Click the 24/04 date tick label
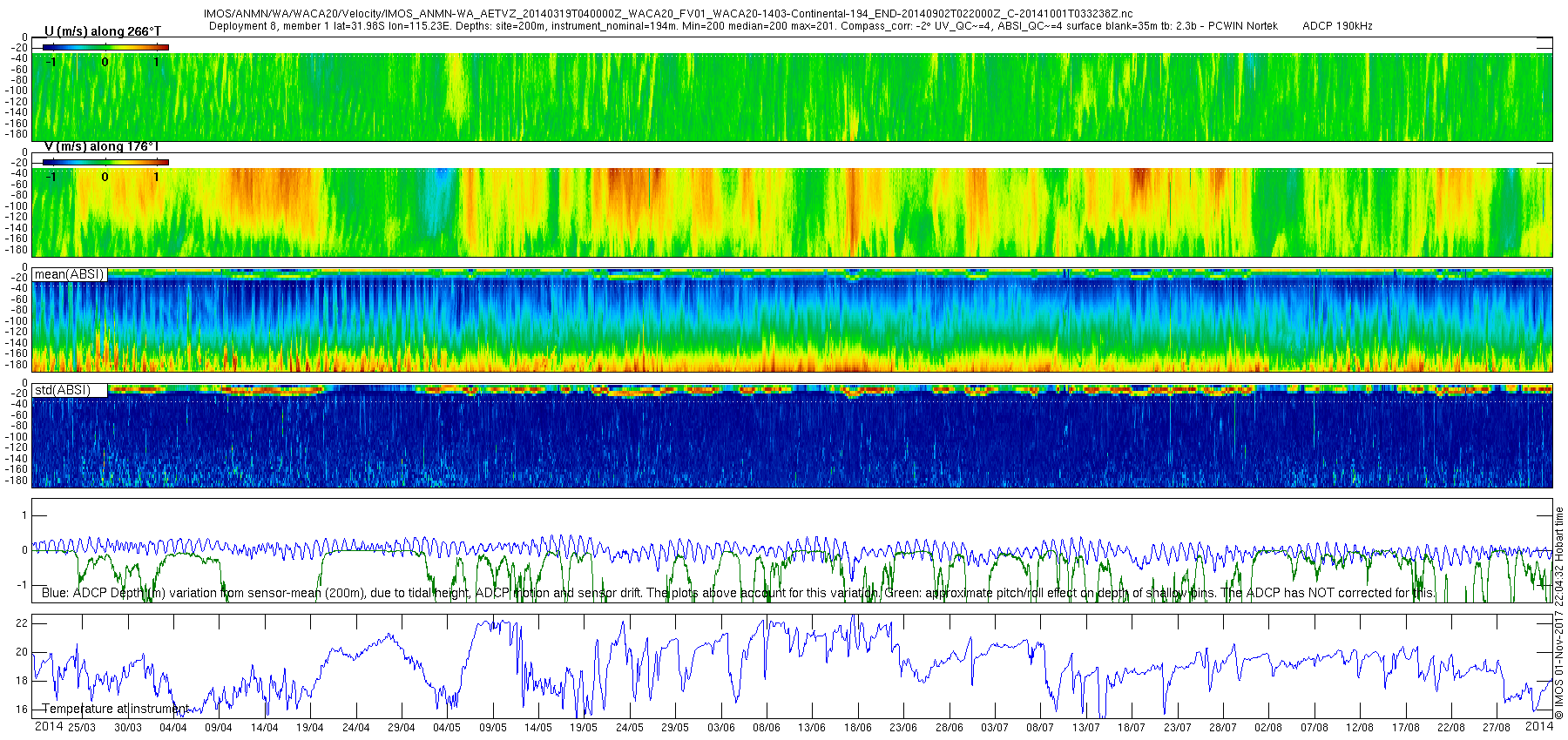The width and height of the screenshot is (1568, 740). click(x=355, y=728)
